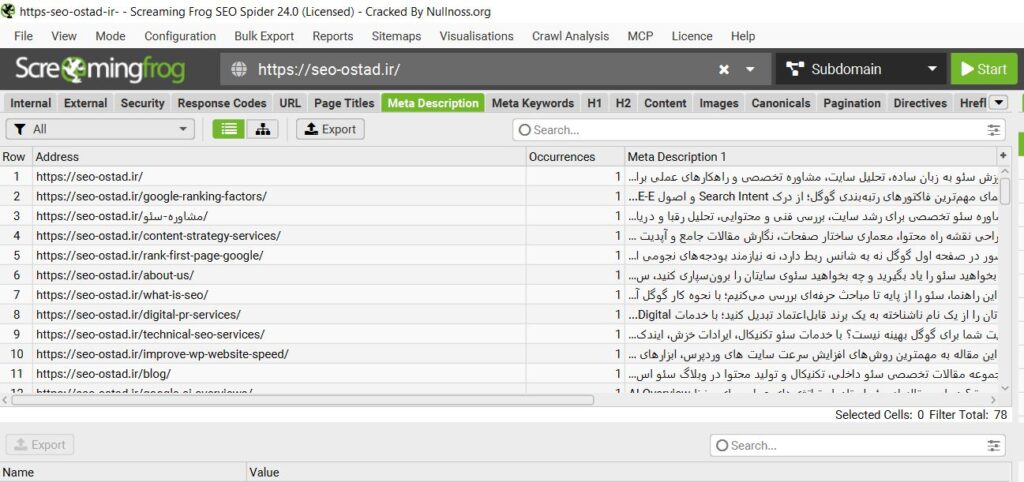Export the Meta Description table
Screen dimensions: 1024x482
coord(330,129)
